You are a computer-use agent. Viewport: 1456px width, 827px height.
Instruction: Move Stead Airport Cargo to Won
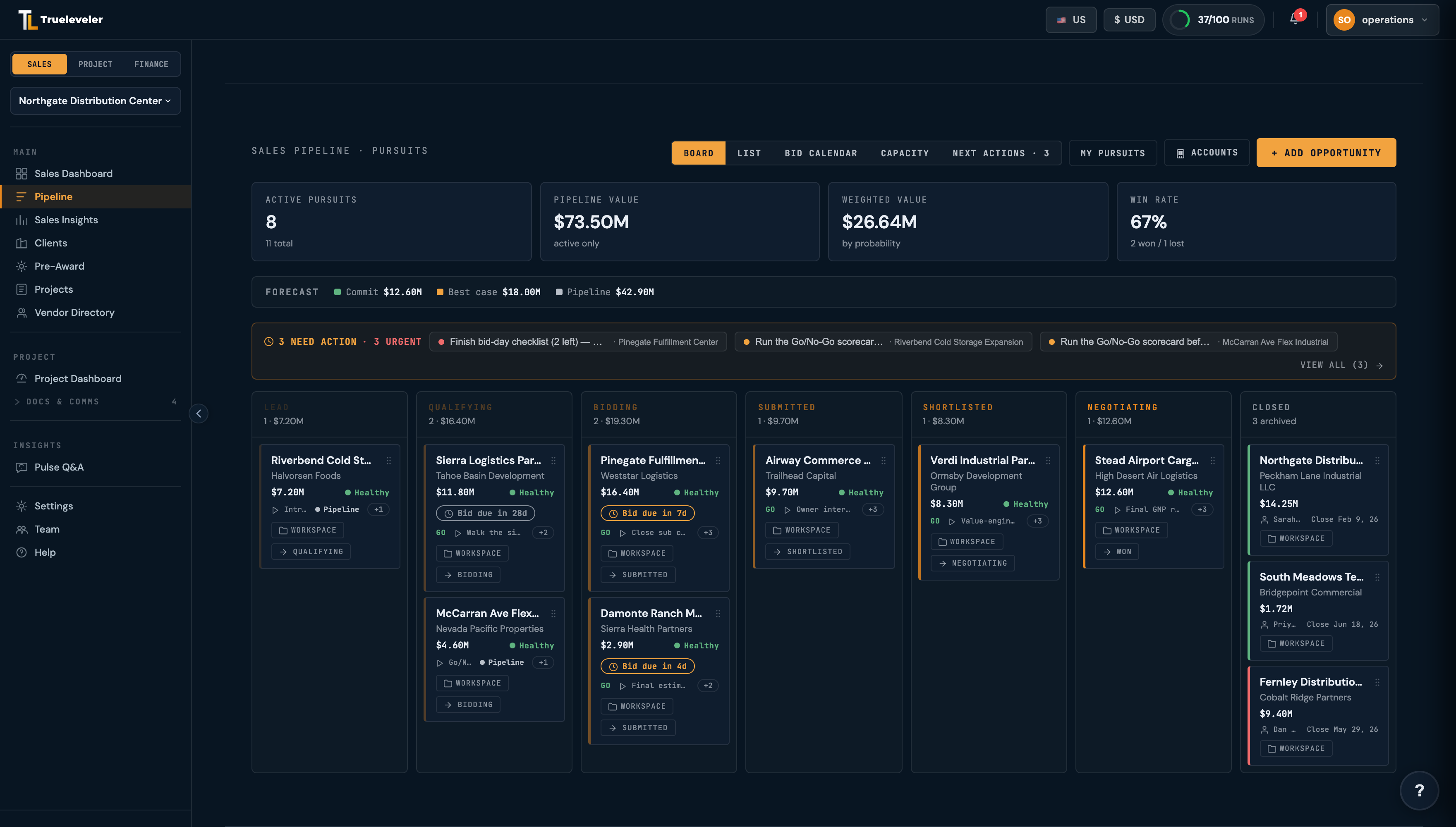1117,552
